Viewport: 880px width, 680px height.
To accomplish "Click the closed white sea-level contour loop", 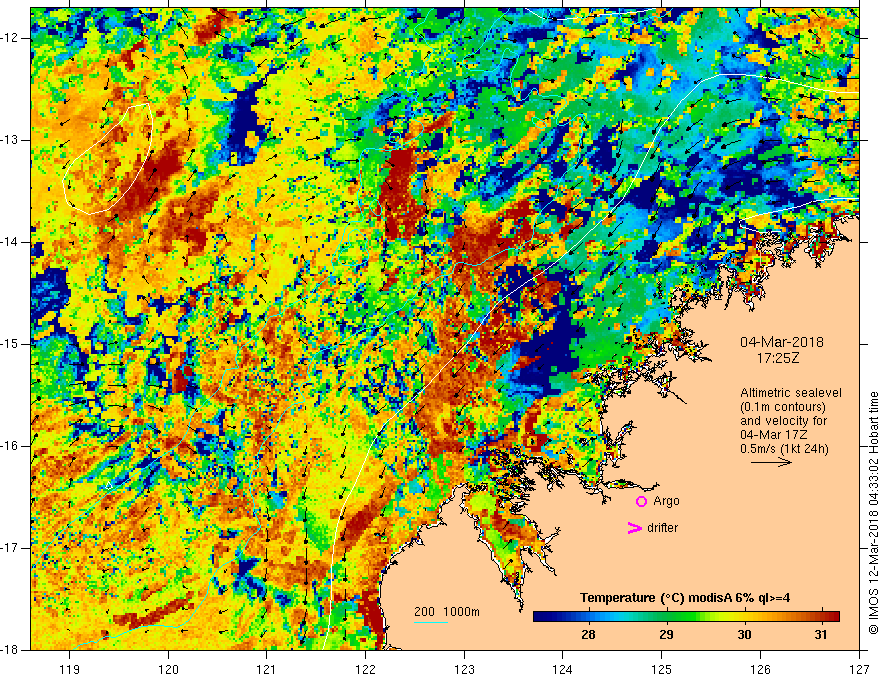I will (x=108, y=159).
